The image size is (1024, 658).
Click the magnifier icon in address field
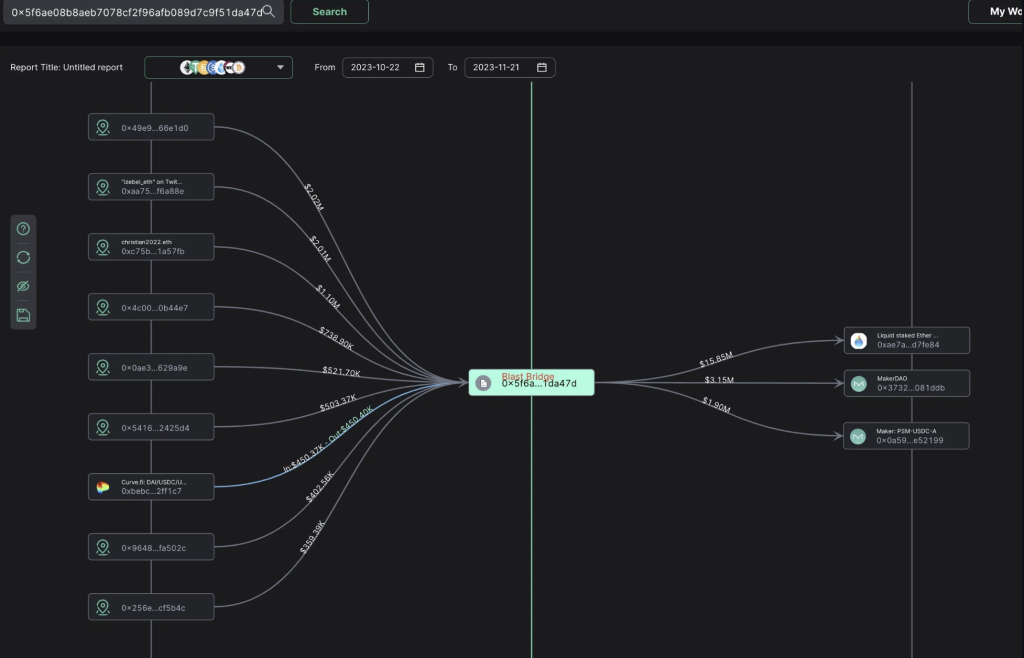(268, 11)
